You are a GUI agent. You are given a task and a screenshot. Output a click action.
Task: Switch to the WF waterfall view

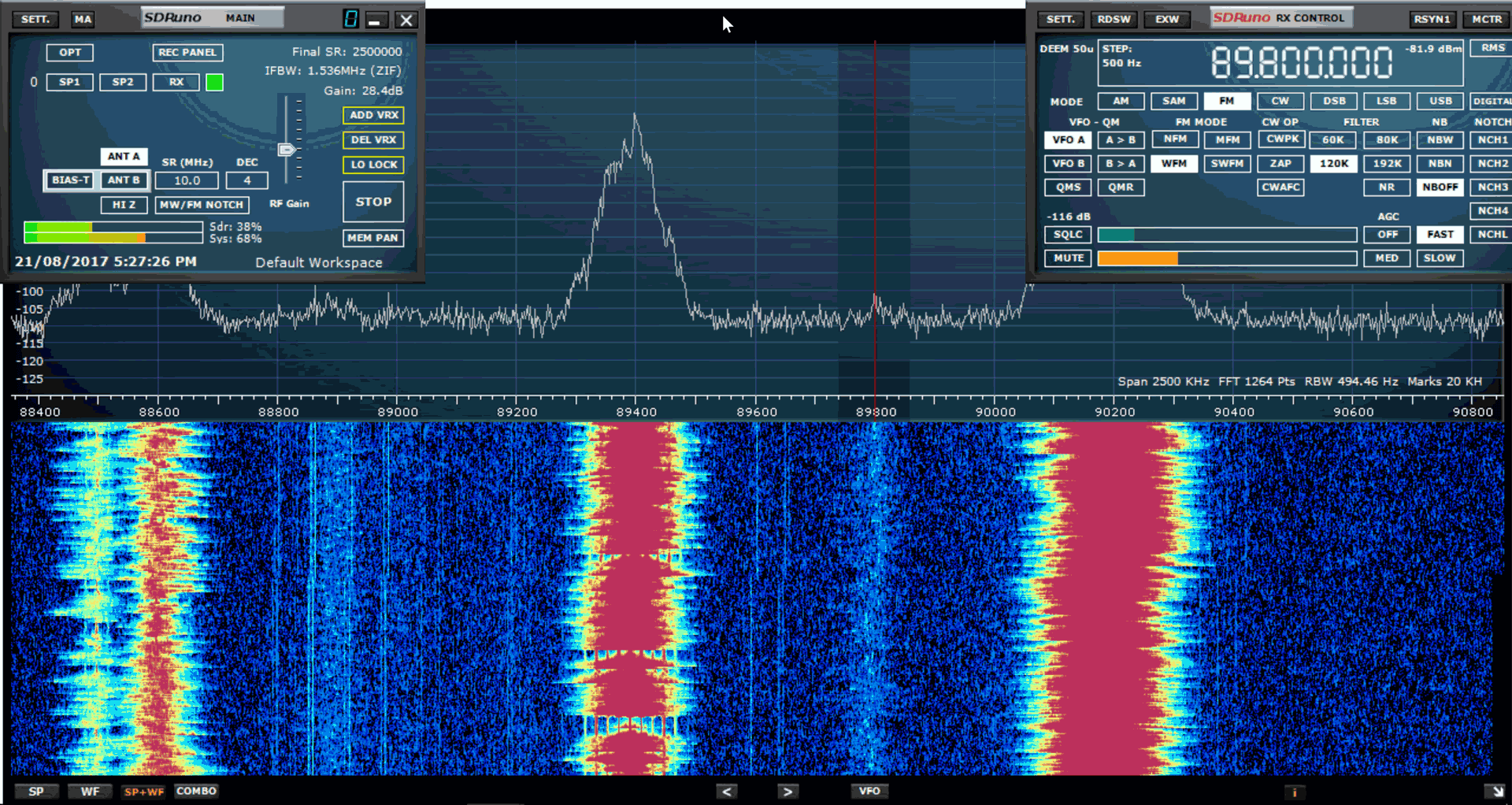(x=90, y=792)
